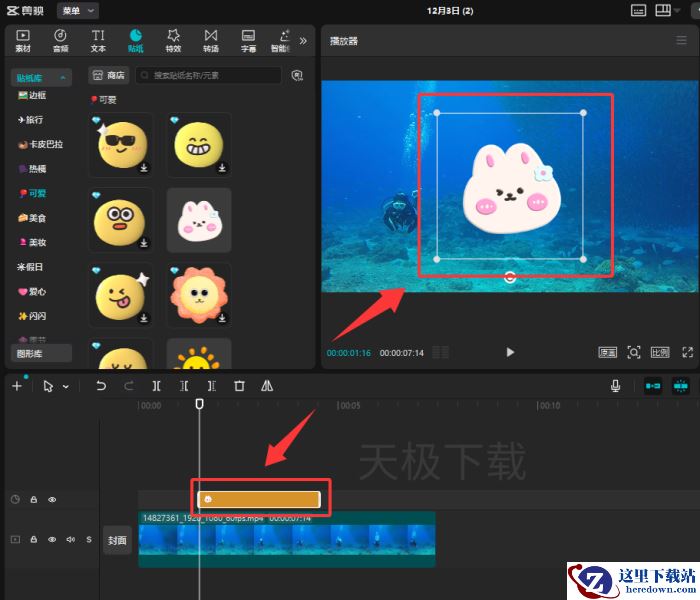
Task: Delete the selected clip
Action: 239,386
